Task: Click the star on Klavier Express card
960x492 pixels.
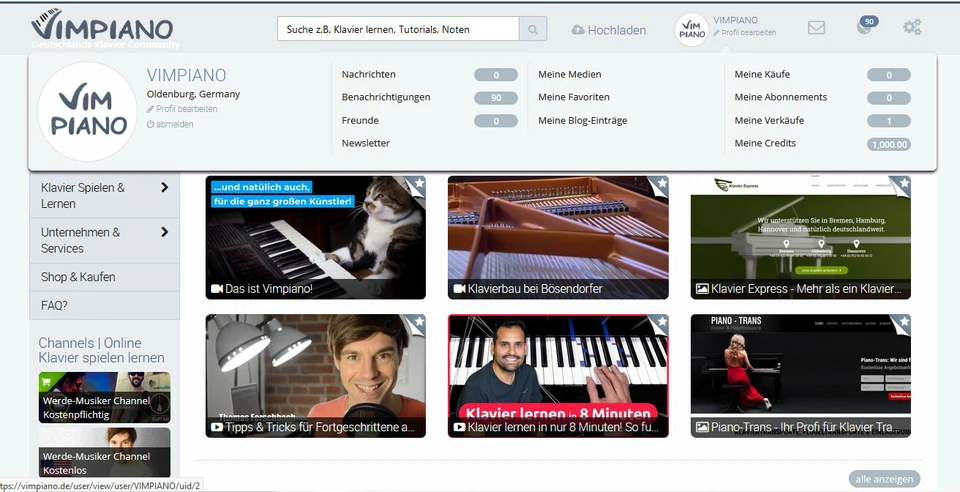Action: [x=904, y=183]
